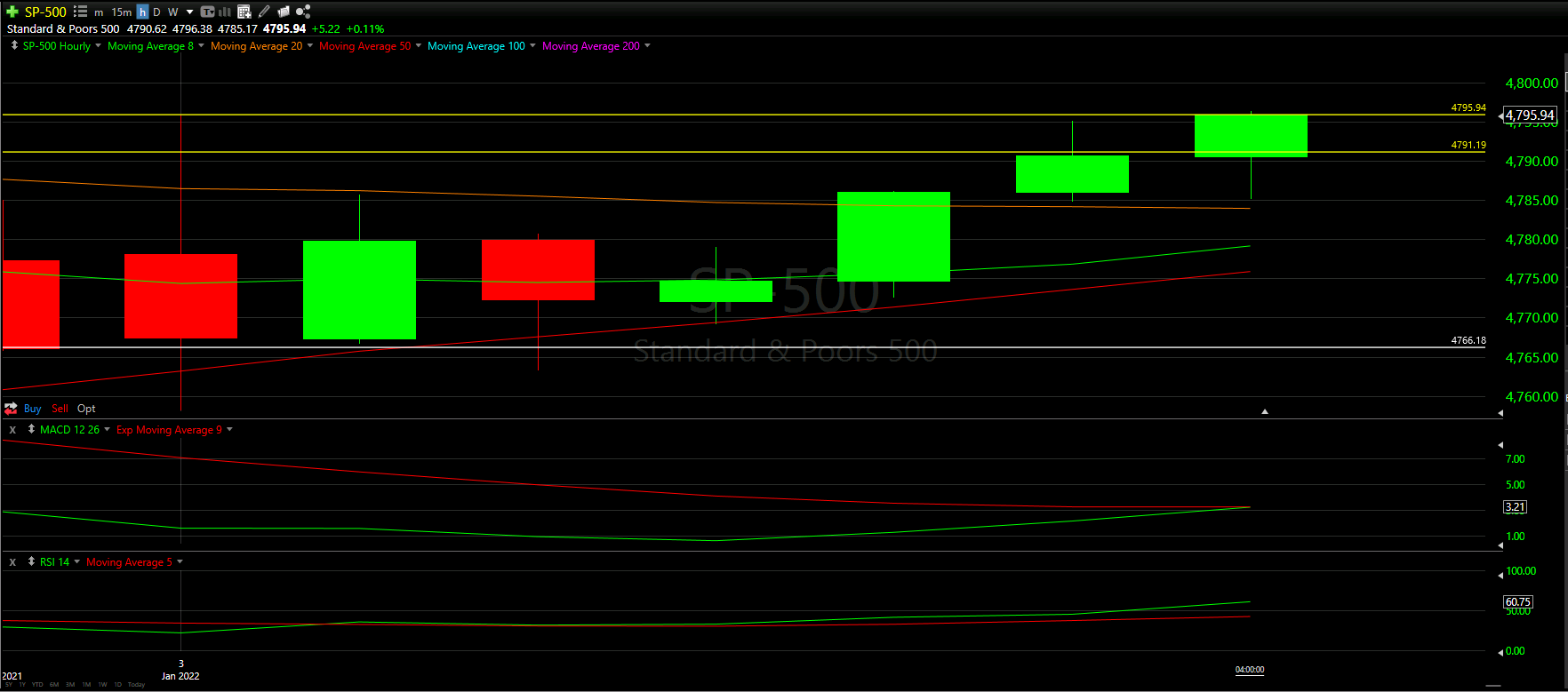Open the timeframe dropdown arrow after W
Screen dimensions: 1568x692
189,12
